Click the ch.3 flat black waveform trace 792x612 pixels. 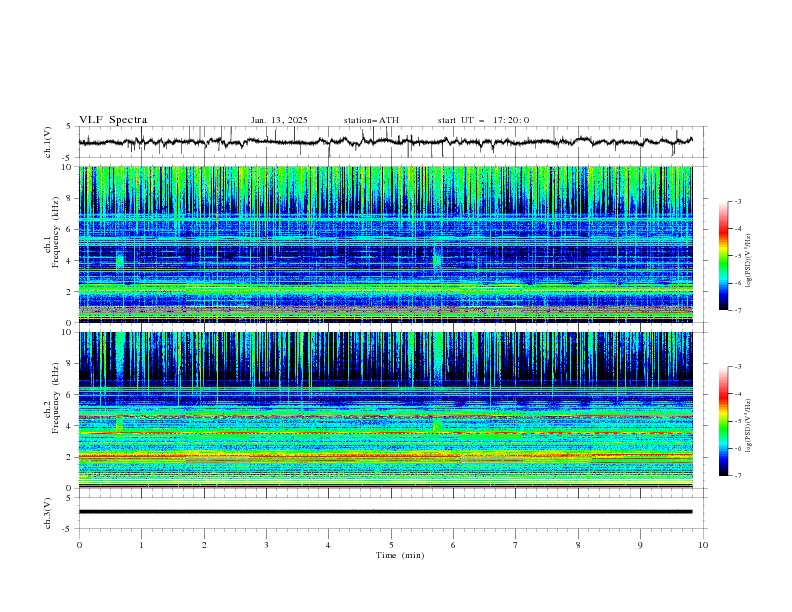point(385,512)
